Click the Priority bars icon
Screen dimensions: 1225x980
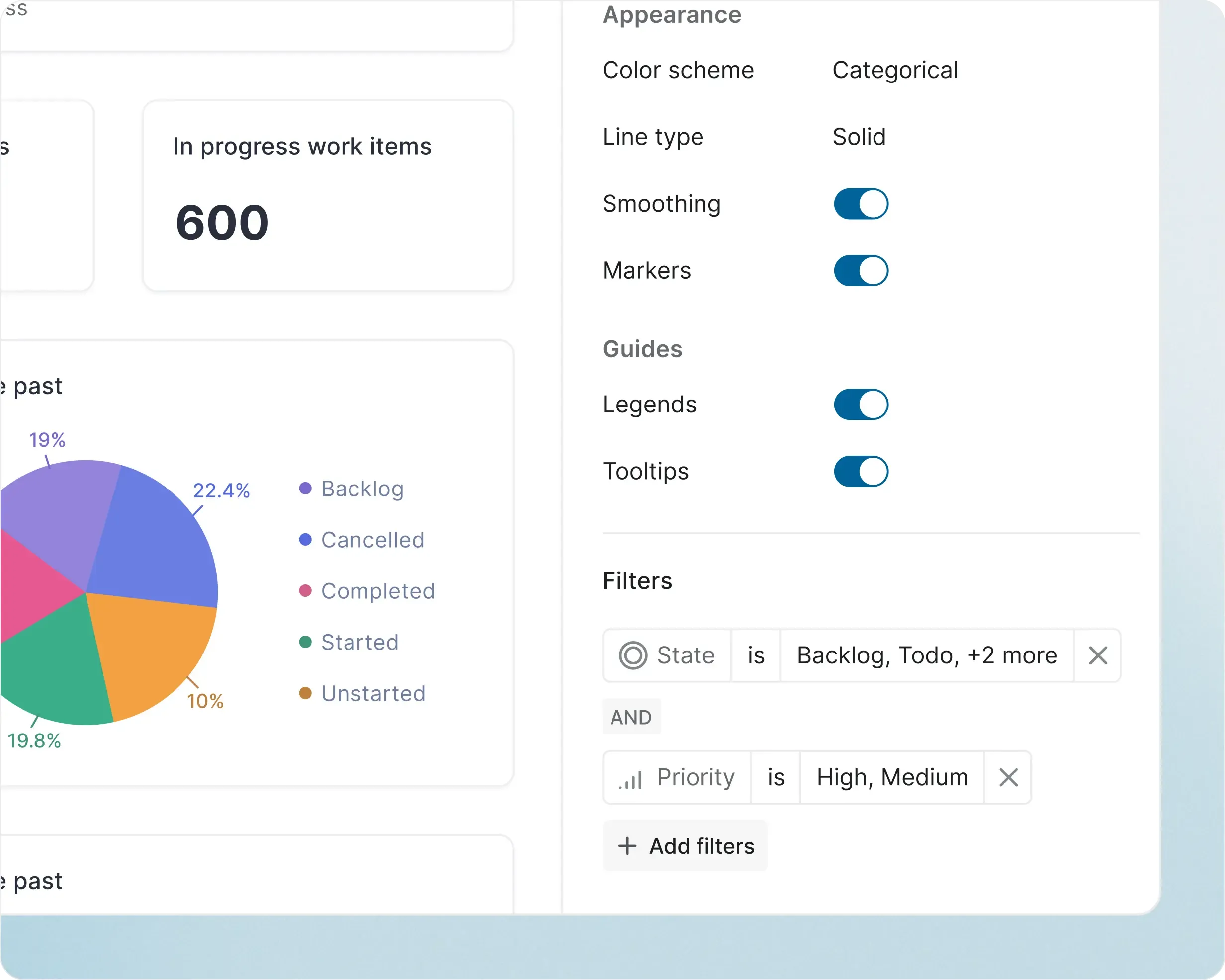coord(630,778)
